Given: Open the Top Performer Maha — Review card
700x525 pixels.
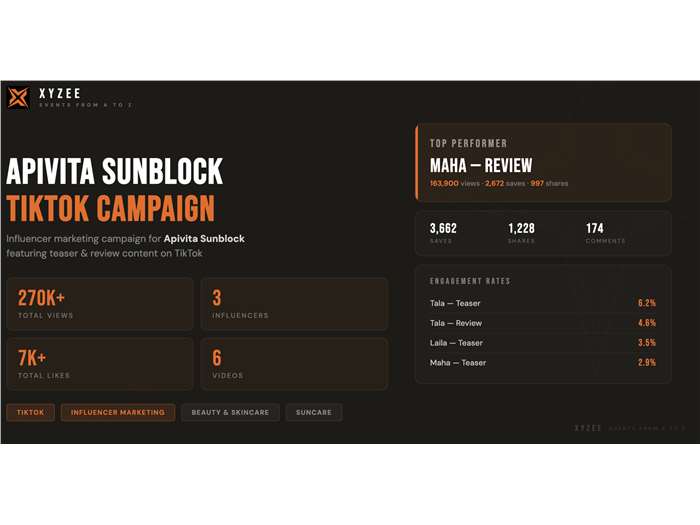Looking at the screenshot, I should coord(543,163).
